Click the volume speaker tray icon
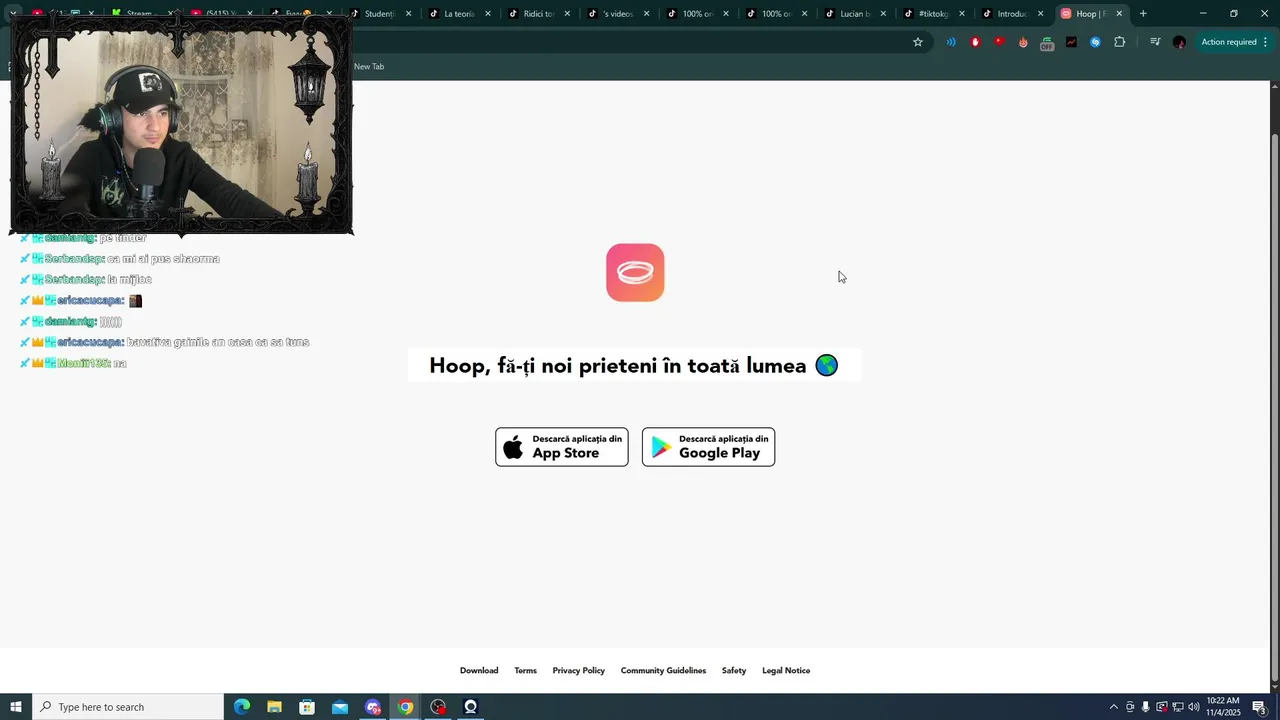 click(x=1193, y=707)
